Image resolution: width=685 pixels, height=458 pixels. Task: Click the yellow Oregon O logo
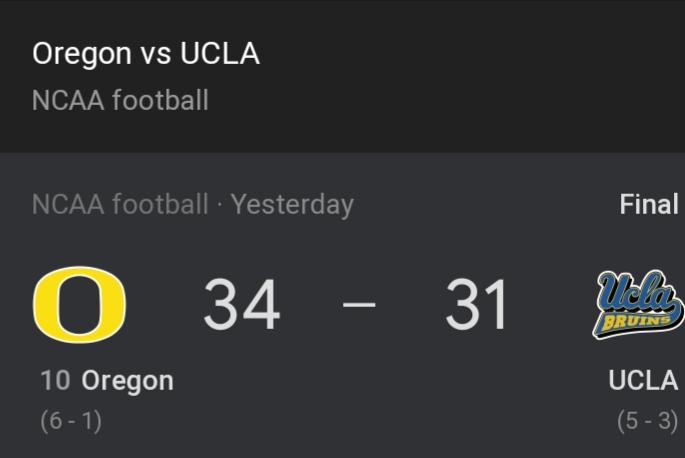point(79,305)
